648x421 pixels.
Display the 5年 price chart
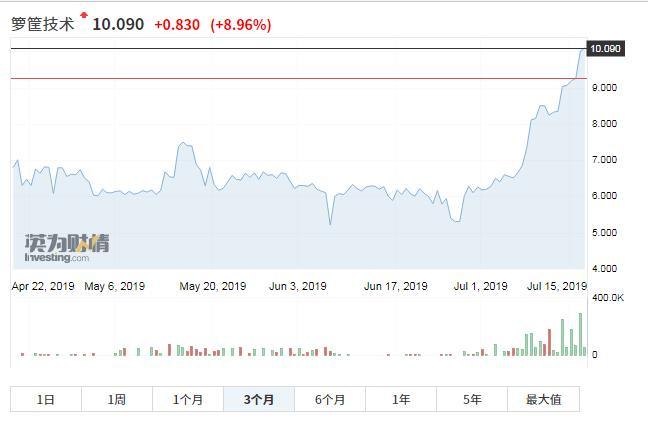[472, 399]
